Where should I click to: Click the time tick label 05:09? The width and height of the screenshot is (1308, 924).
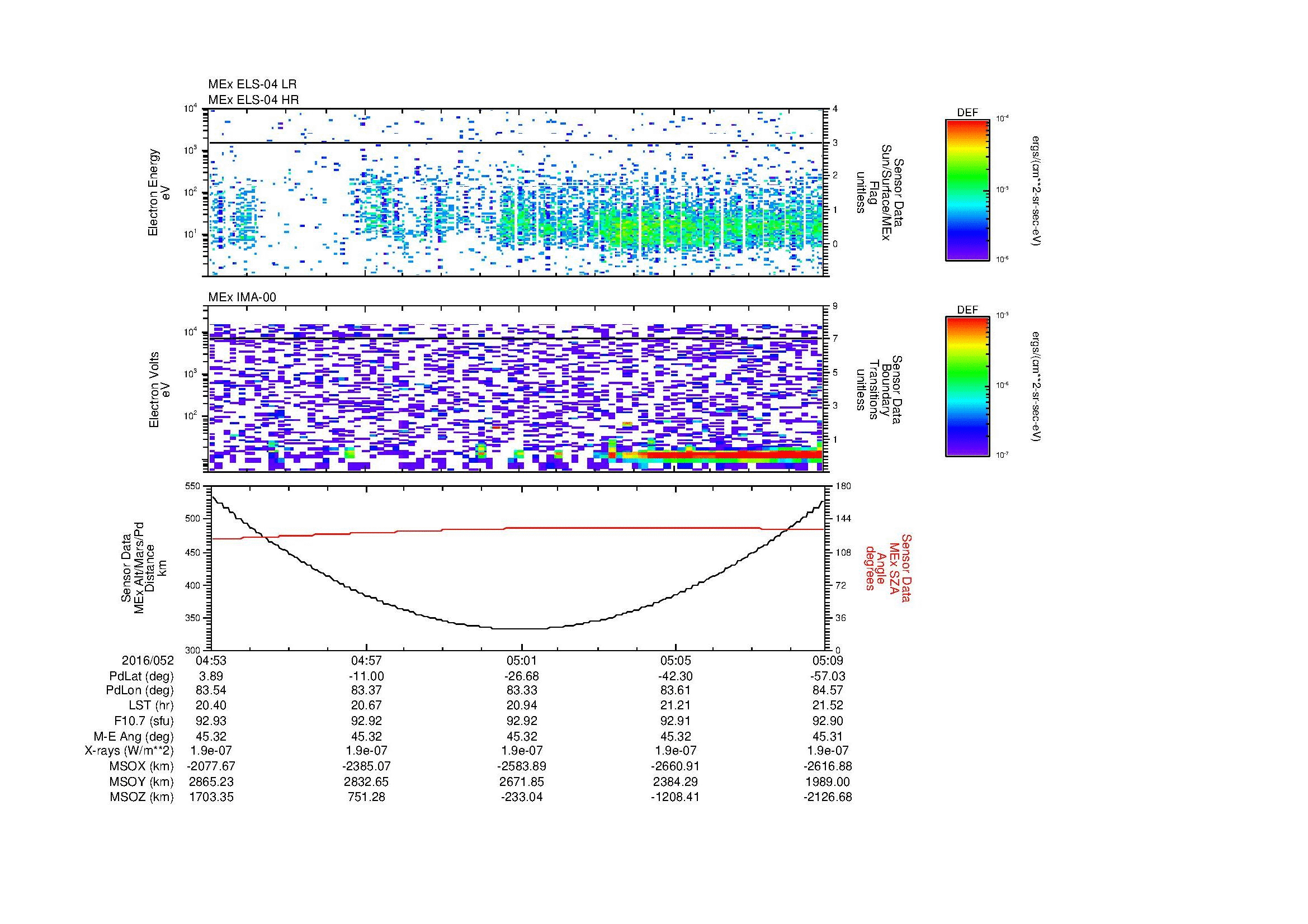pos(828,660)
